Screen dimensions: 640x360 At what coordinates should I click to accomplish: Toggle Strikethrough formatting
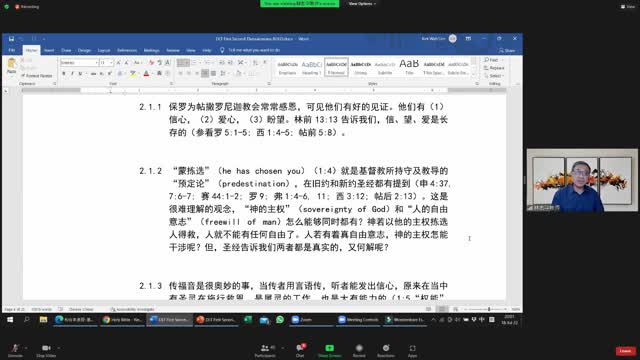tap(93, 73)
